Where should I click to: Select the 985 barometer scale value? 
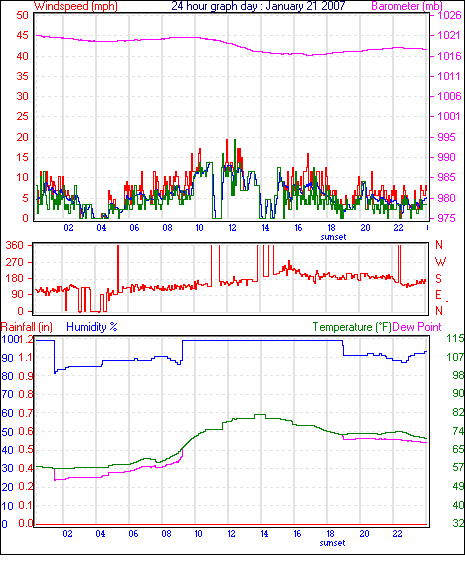tap(446, 177)
